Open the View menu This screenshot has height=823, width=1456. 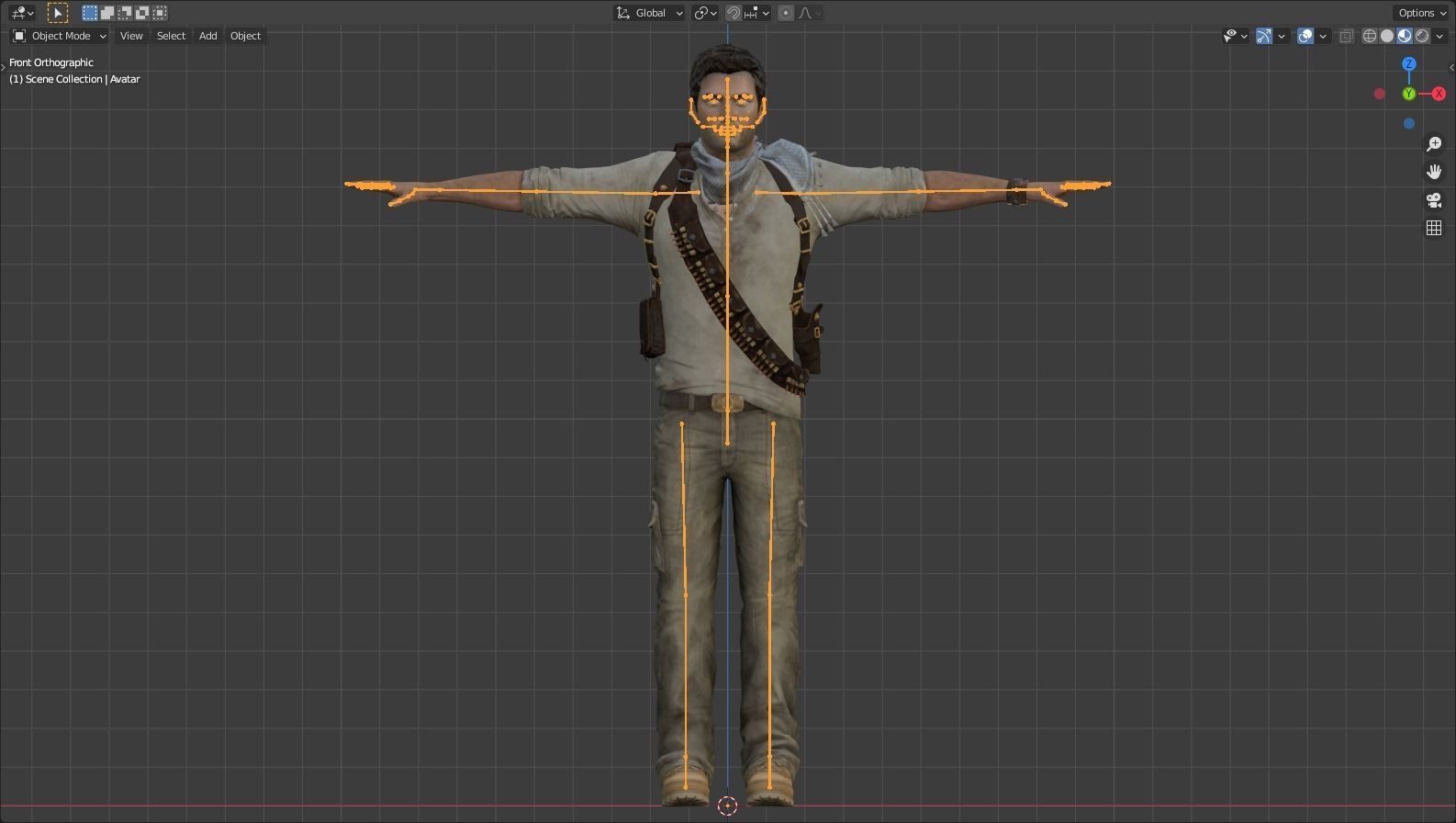pyautogui.click(x=131, y=36)
